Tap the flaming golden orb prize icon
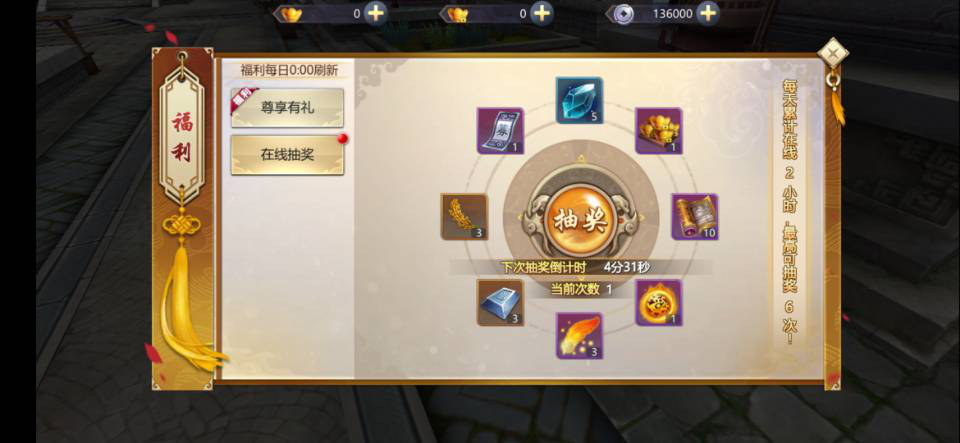Screen dimensions: 960x443 pos(659,303)
